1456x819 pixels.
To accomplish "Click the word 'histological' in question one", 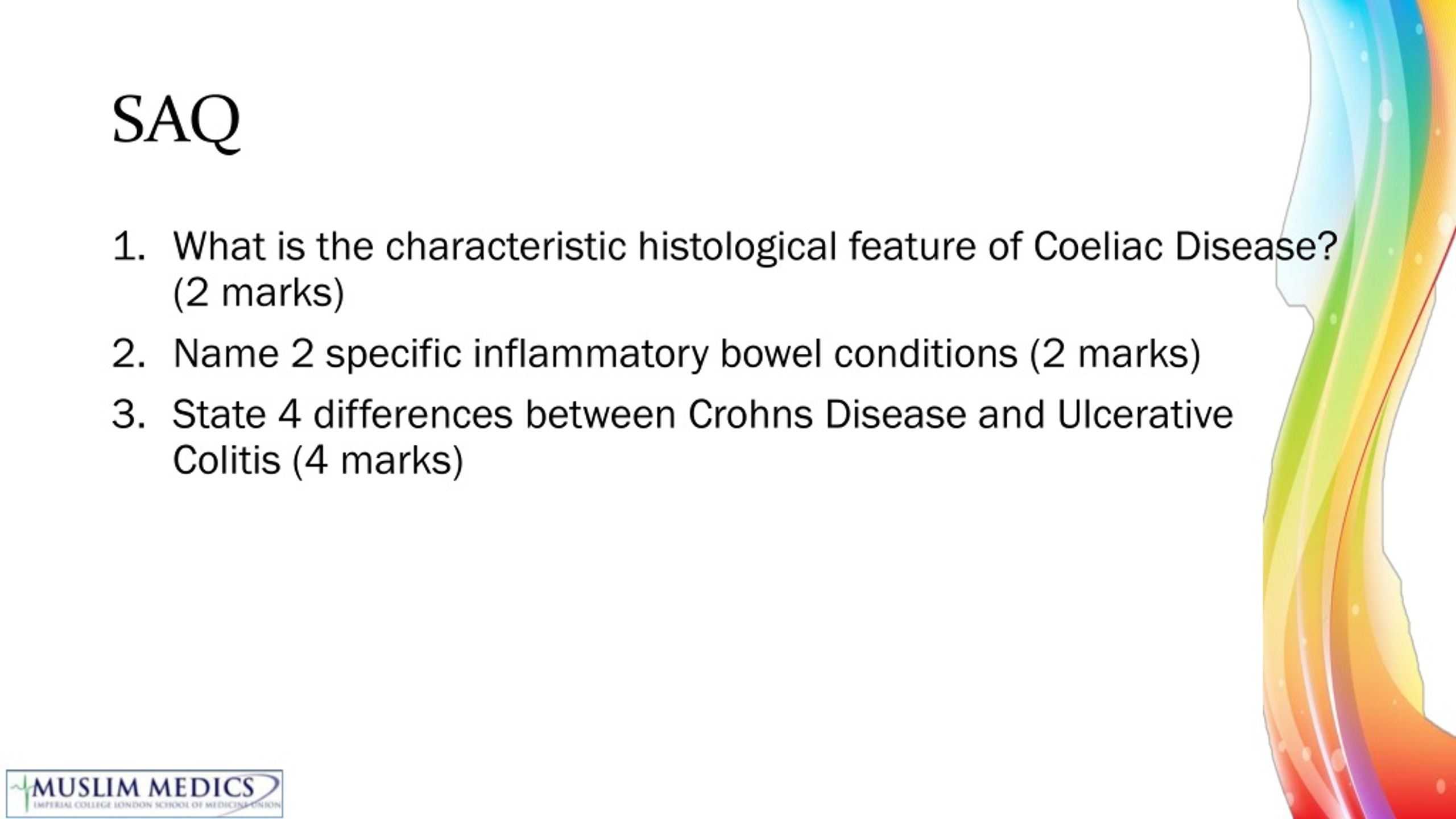I will pos(738,248).
